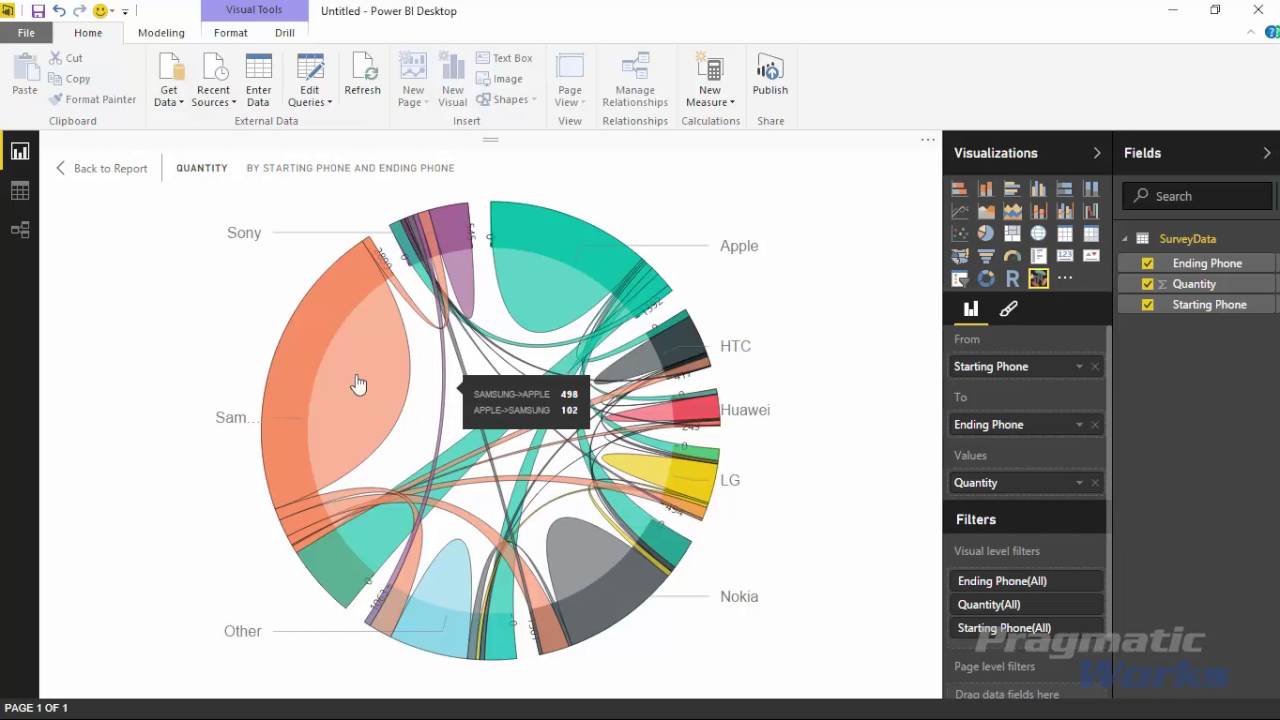Select the pie chart visual
1280x720 pixels.
click(x=986, y=234)
